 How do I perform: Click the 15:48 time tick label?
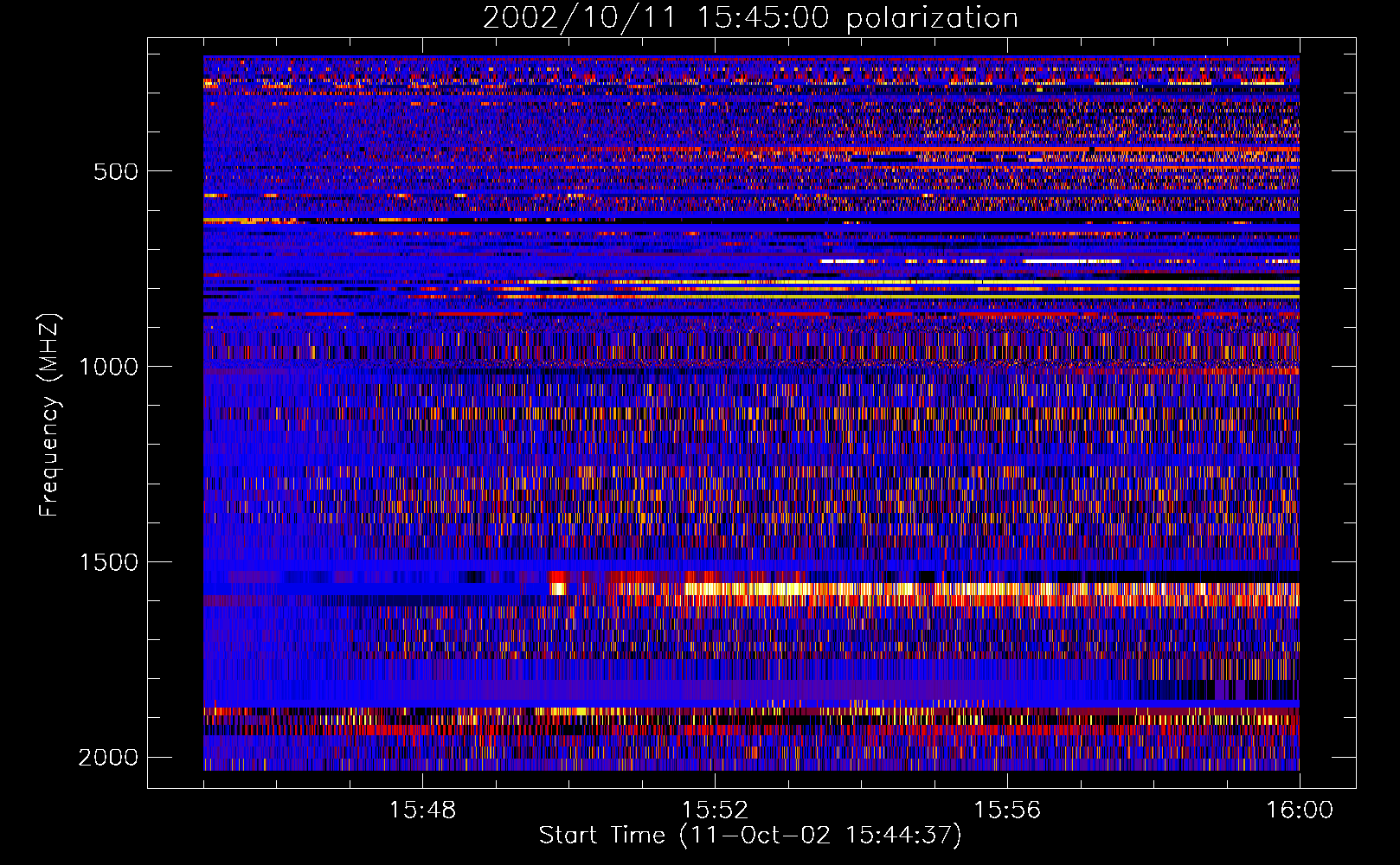point(422,811)
